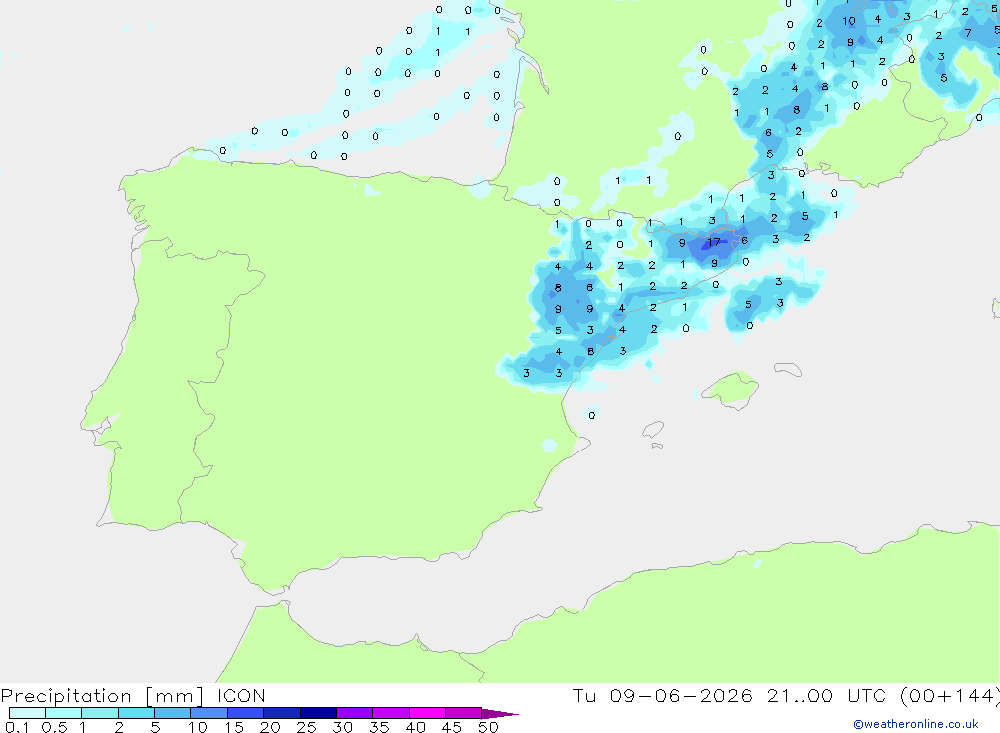Click the 15–20 mm legend color swatch
The image size is (1000, 733).
point(245,713)
